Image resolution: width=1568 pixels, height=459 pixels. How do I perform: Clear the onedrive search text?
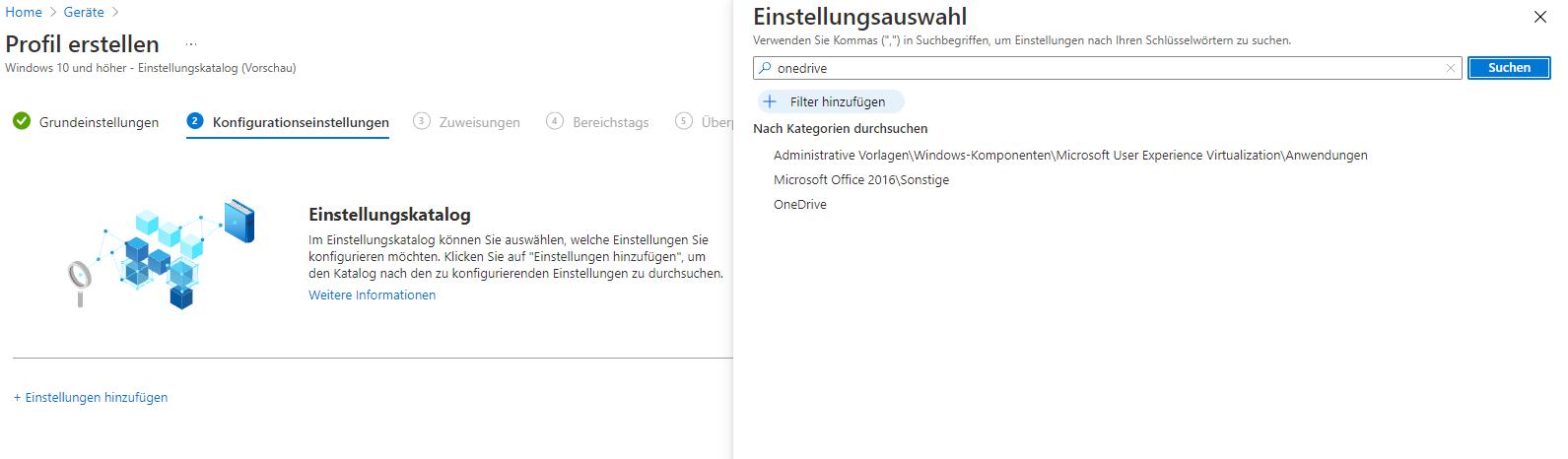[x=1450, y=68]
